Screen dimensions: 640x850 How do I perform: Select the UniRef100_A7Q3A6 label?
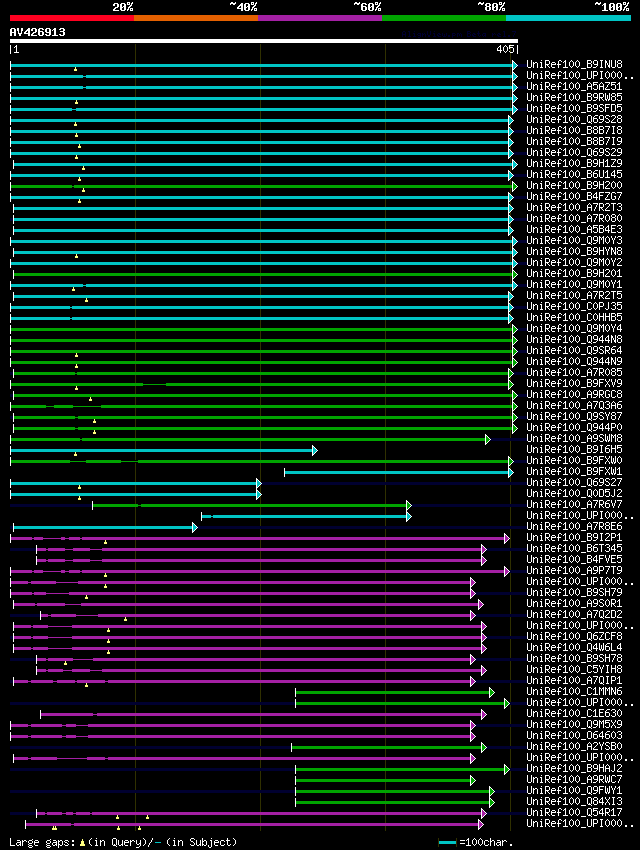click(574, 405)
